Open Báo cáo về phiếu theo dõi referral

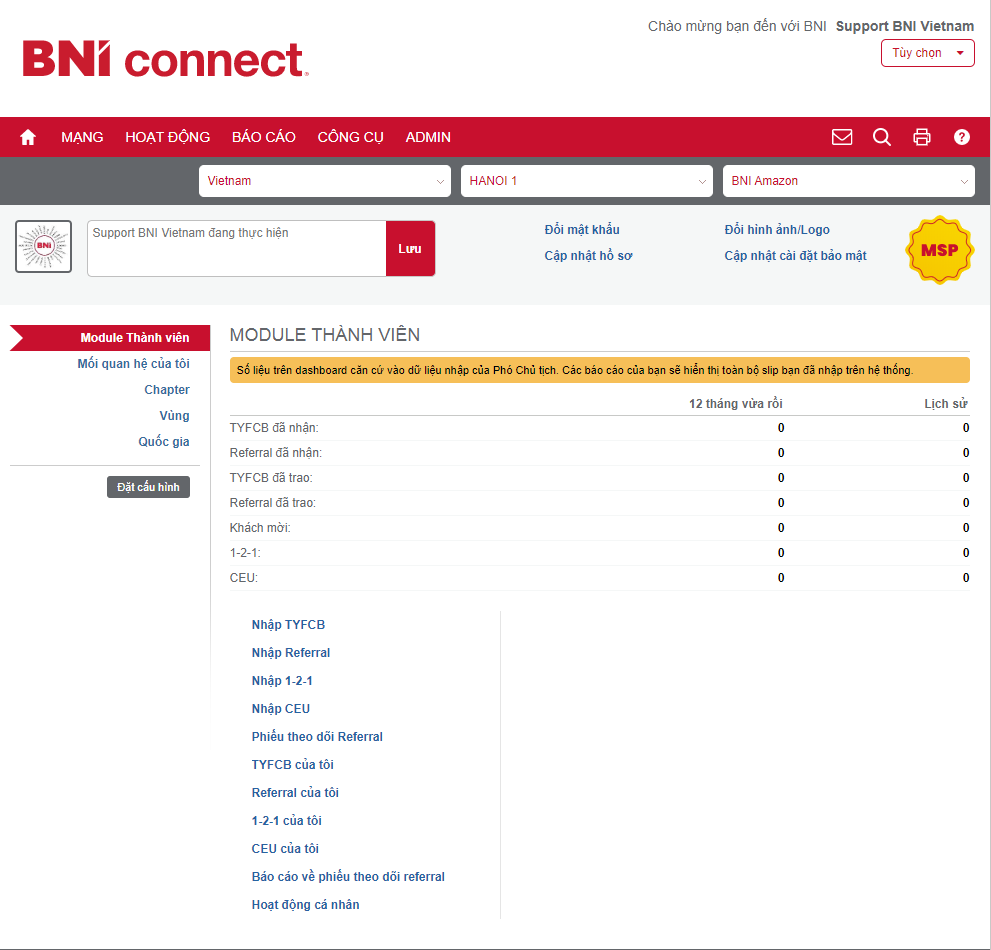tap(348, 877)
